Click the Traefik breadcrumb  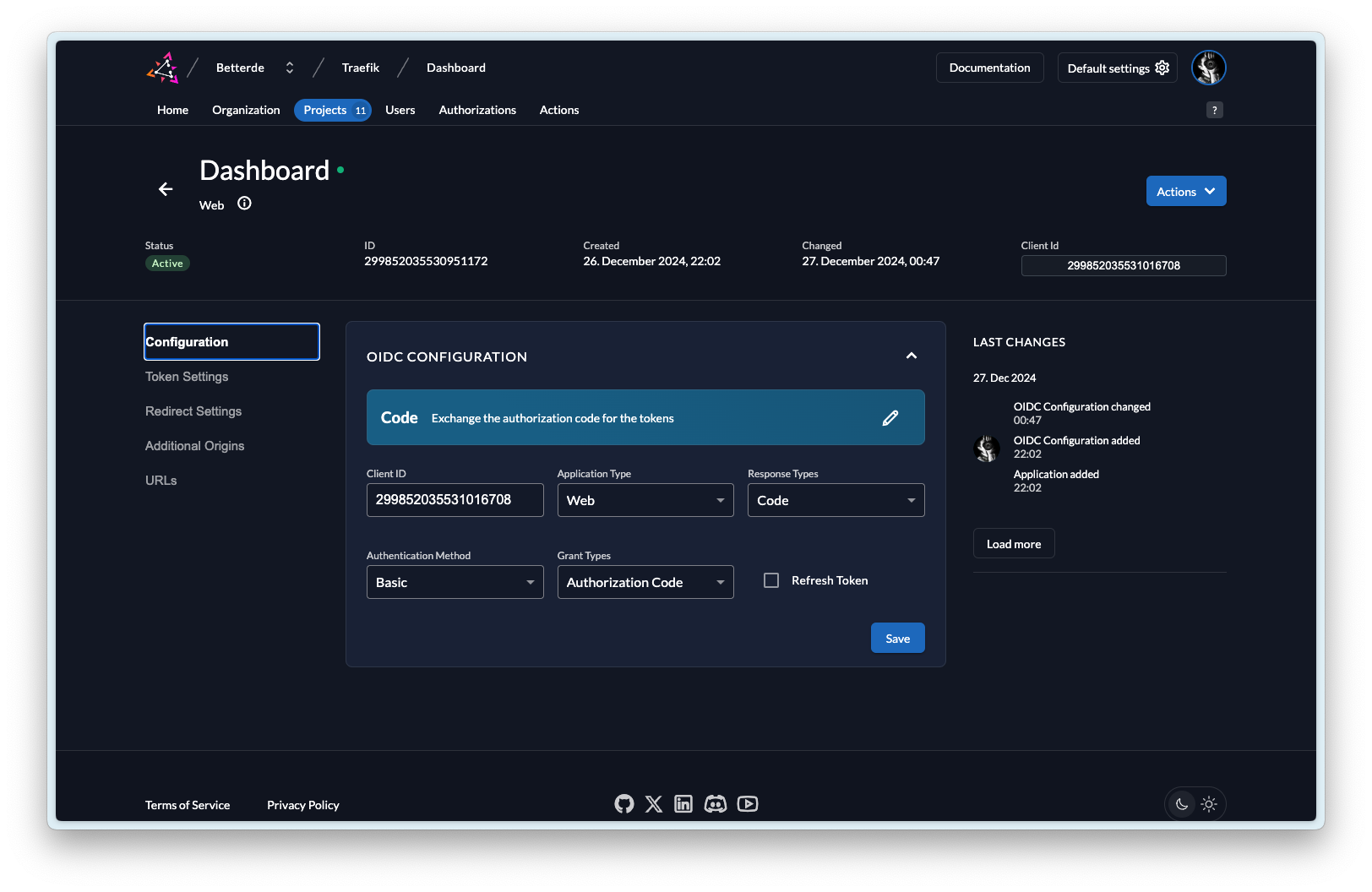tap(361, 68)
